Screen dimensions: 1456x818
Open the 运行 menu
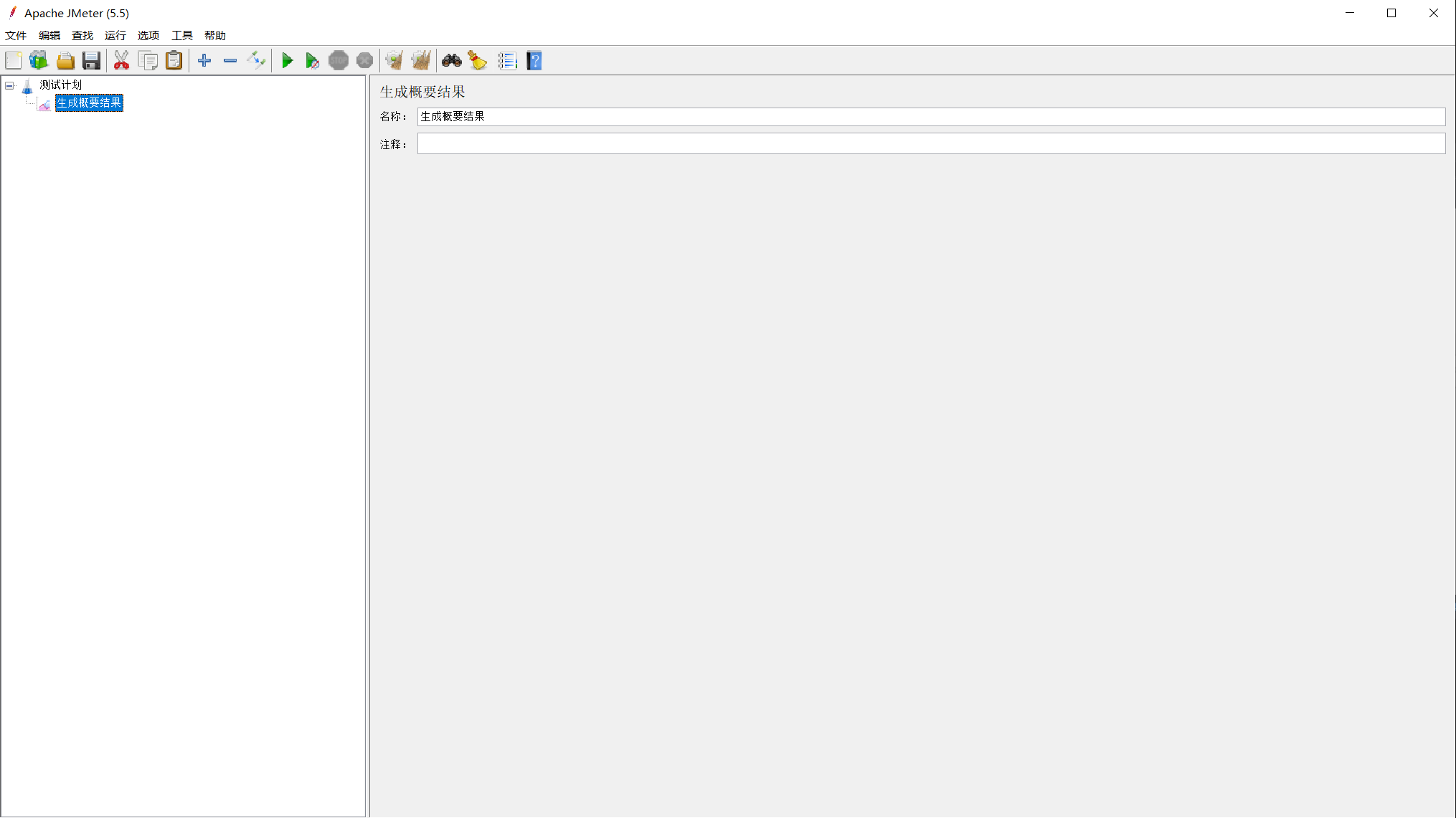point(115,35)
